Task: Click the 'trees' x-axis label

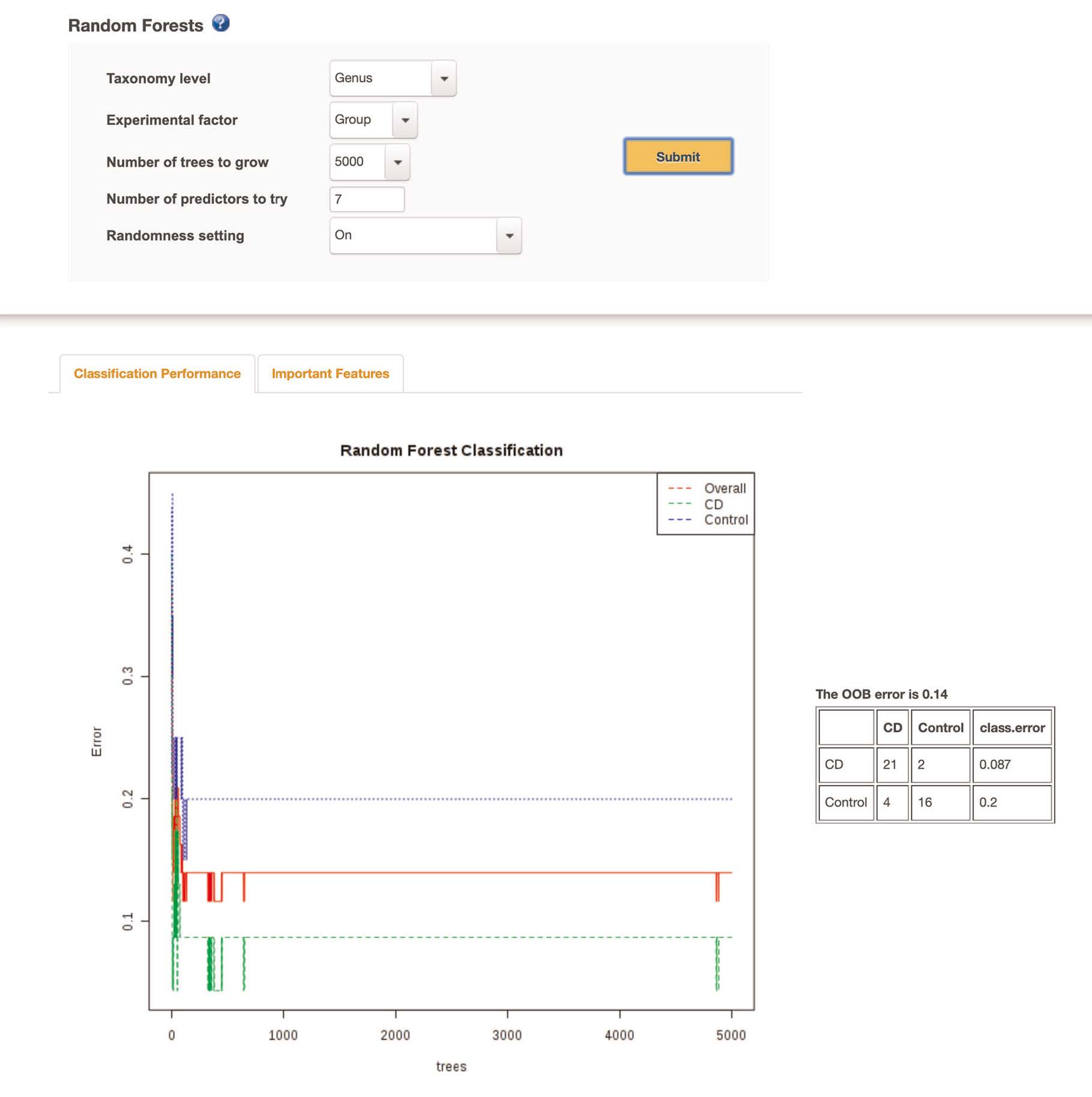Action: (451, 1066)
